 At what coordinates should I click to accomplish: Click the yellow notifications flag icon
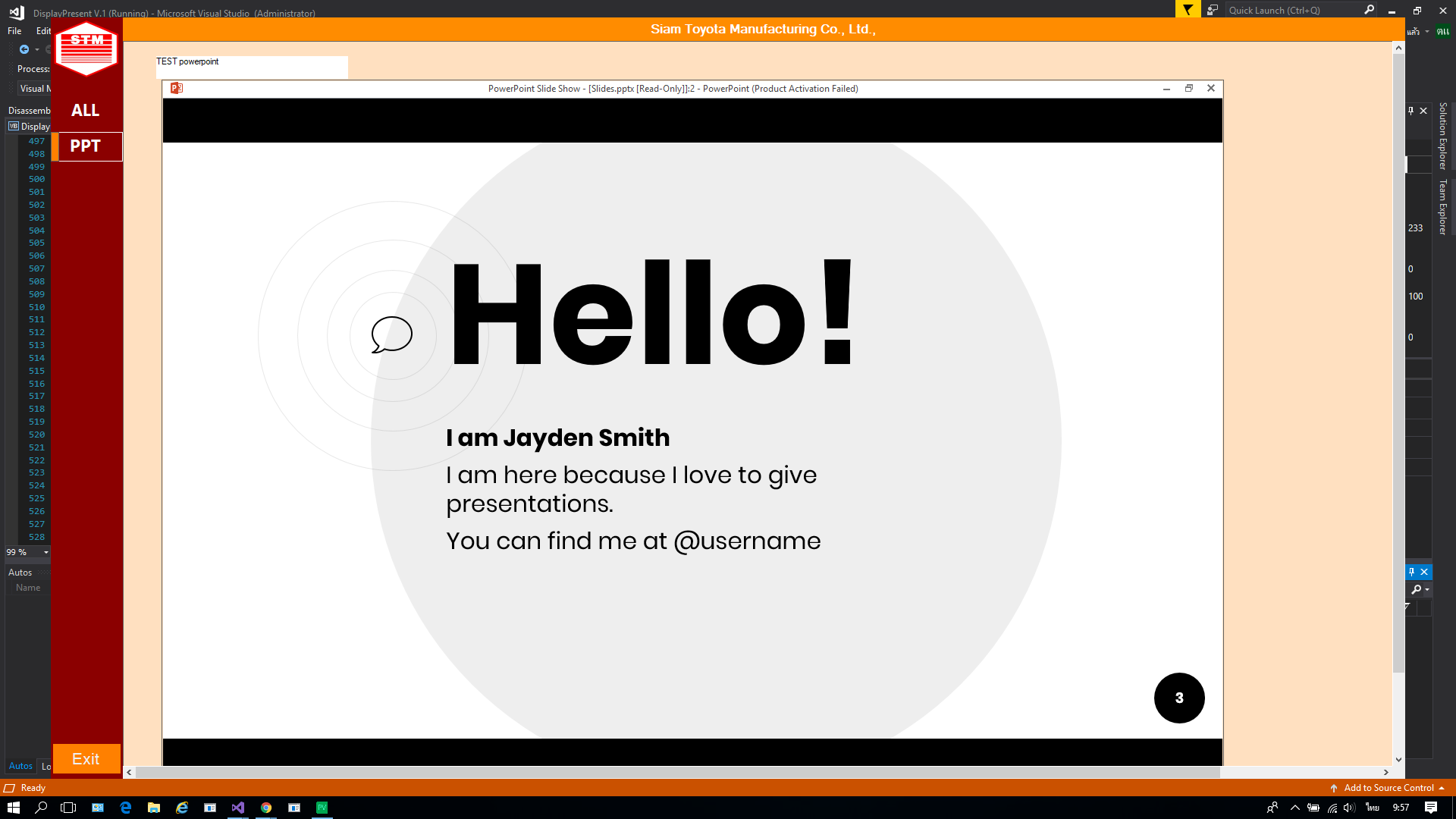pyautogui.click(x=1188, y=10)
